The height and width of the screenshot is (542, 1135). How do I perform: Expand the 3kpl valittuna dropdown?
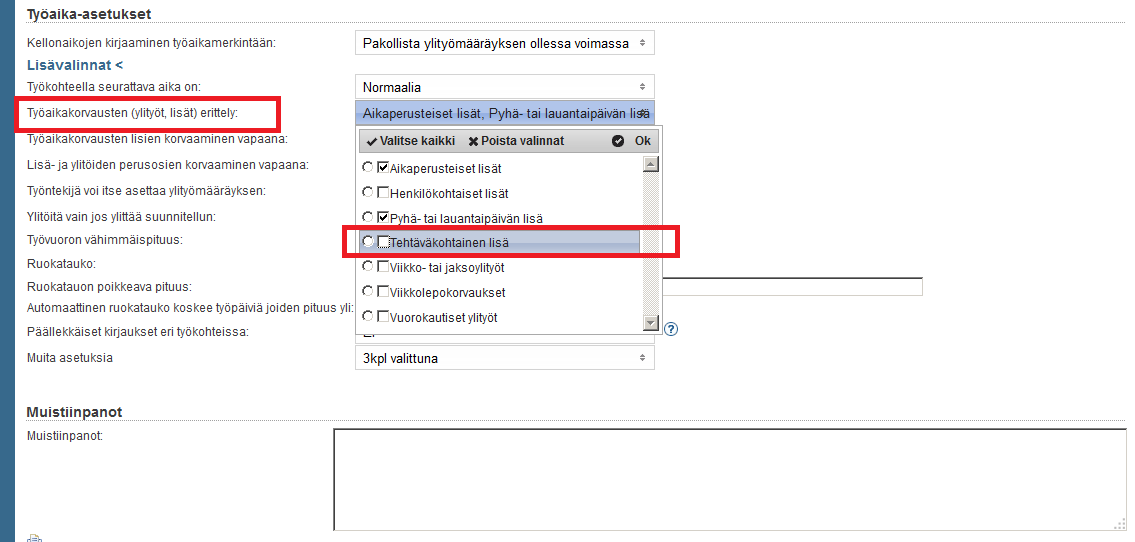point(504,358)
